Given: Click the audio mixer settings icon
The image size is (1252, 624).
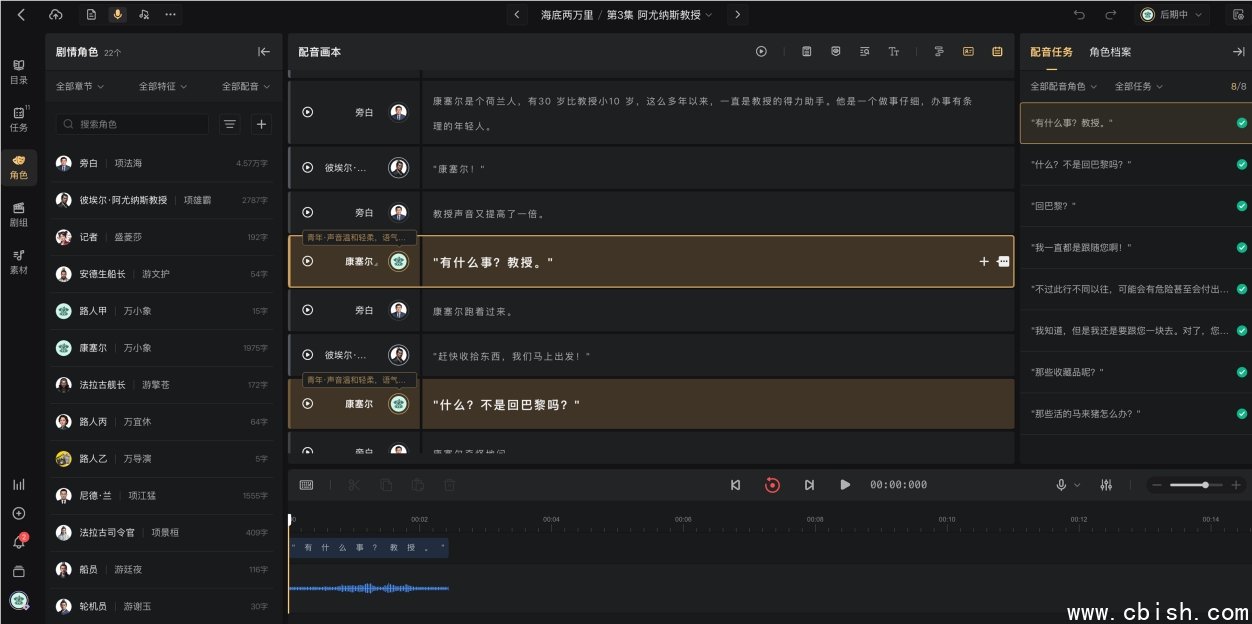Looking at the screenshot, I should pyautogui.click(x=1106, y=485).
